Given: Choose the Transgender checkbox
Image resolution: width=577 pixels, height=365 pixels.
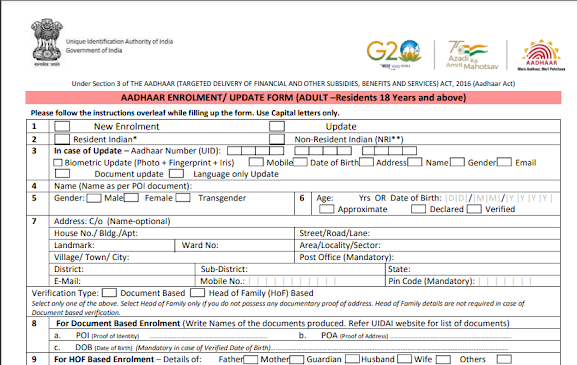Looking at the screenshot, I should [x=183, y=198].
